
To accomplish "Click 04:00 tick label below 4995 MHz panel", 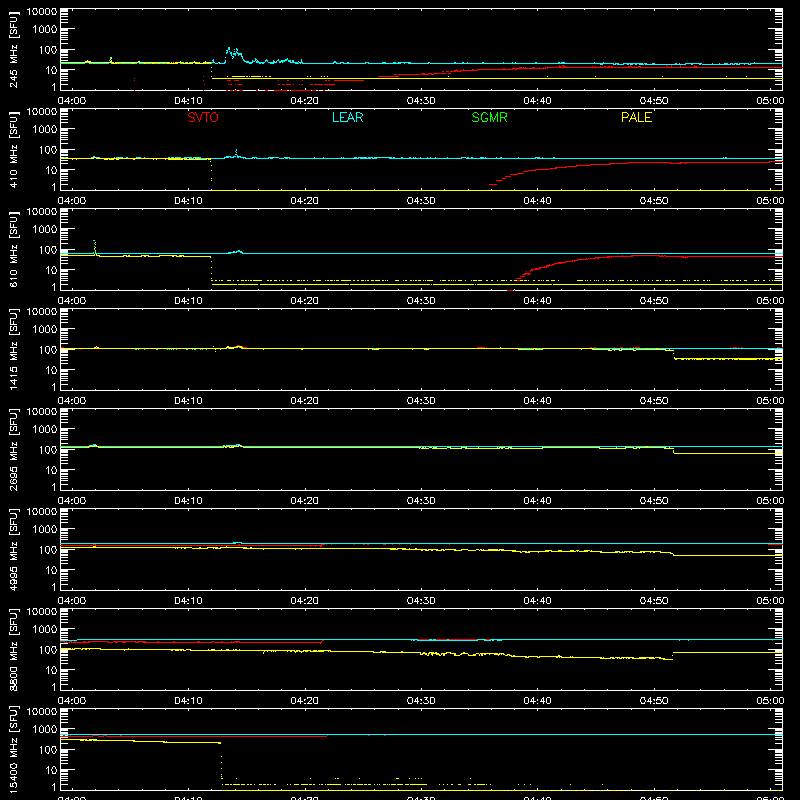I will pyautogui.click(x=72, y=601).
